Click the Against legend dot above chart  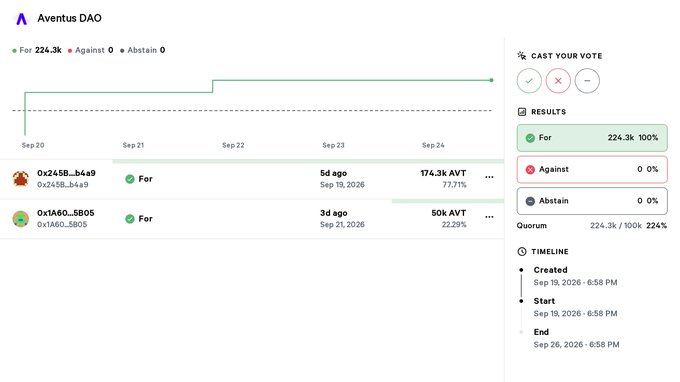[x=70, y=51]
